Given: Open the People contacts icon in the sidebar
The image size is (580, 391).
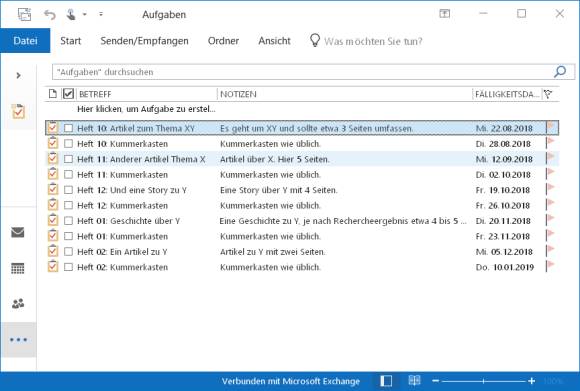Looking at the screenshot, I should [x=18, y=304].
